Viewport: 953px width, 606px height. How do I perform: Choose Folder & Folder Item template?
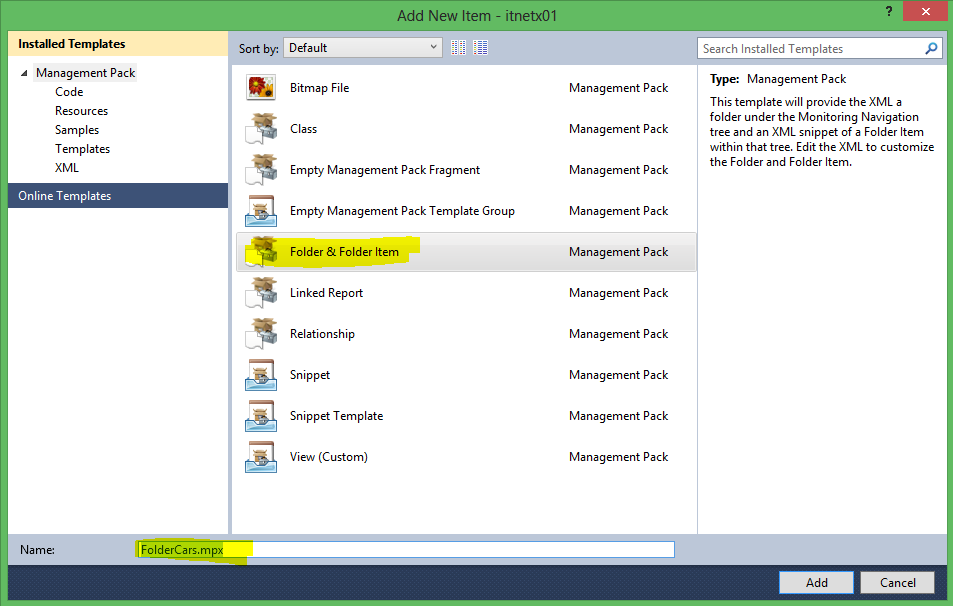[x=344, y=252]
